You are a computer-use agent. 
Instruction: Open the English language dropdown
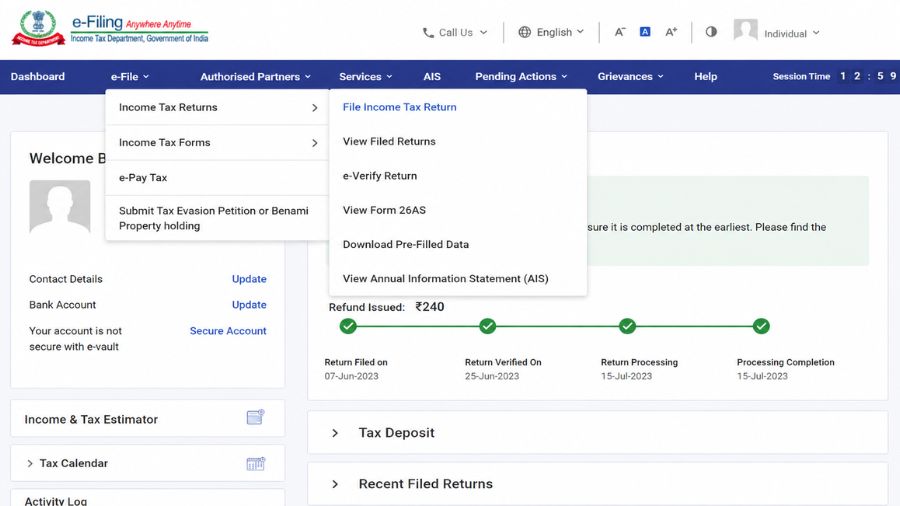pyautogui.click(x=551, y=32)
